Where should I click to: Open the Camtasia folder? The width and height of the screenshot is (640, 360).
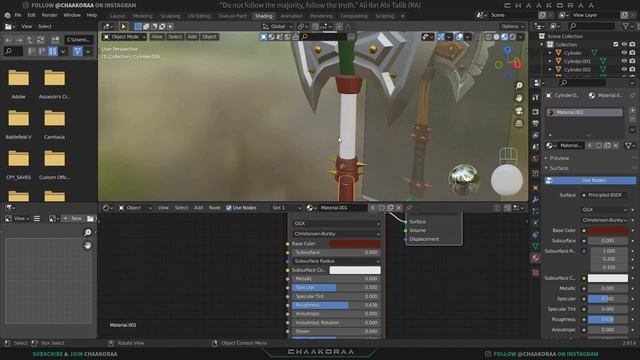tap(54, 124)
